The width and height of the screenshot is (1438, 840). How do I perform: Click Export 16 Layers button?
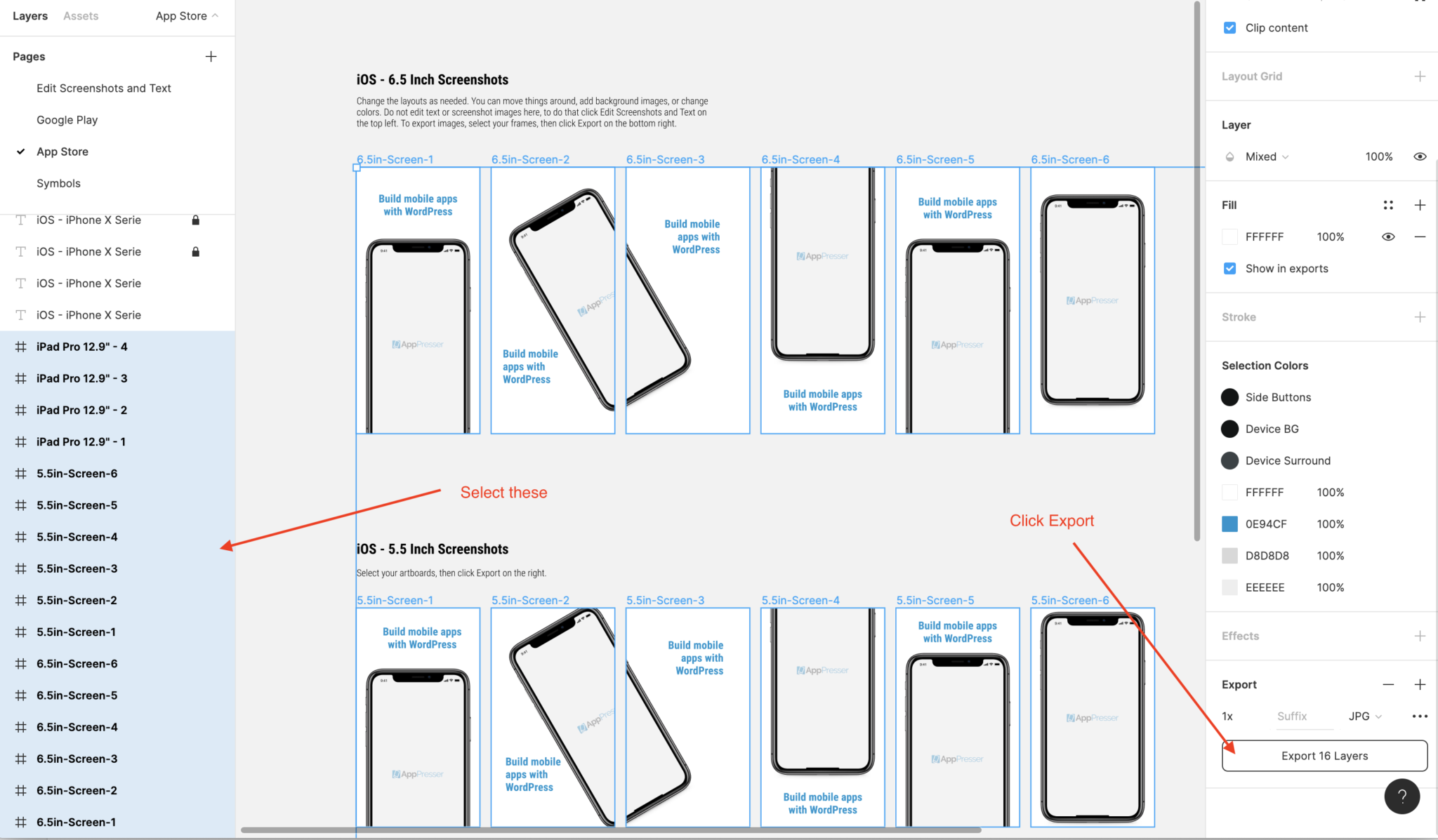1324,755
